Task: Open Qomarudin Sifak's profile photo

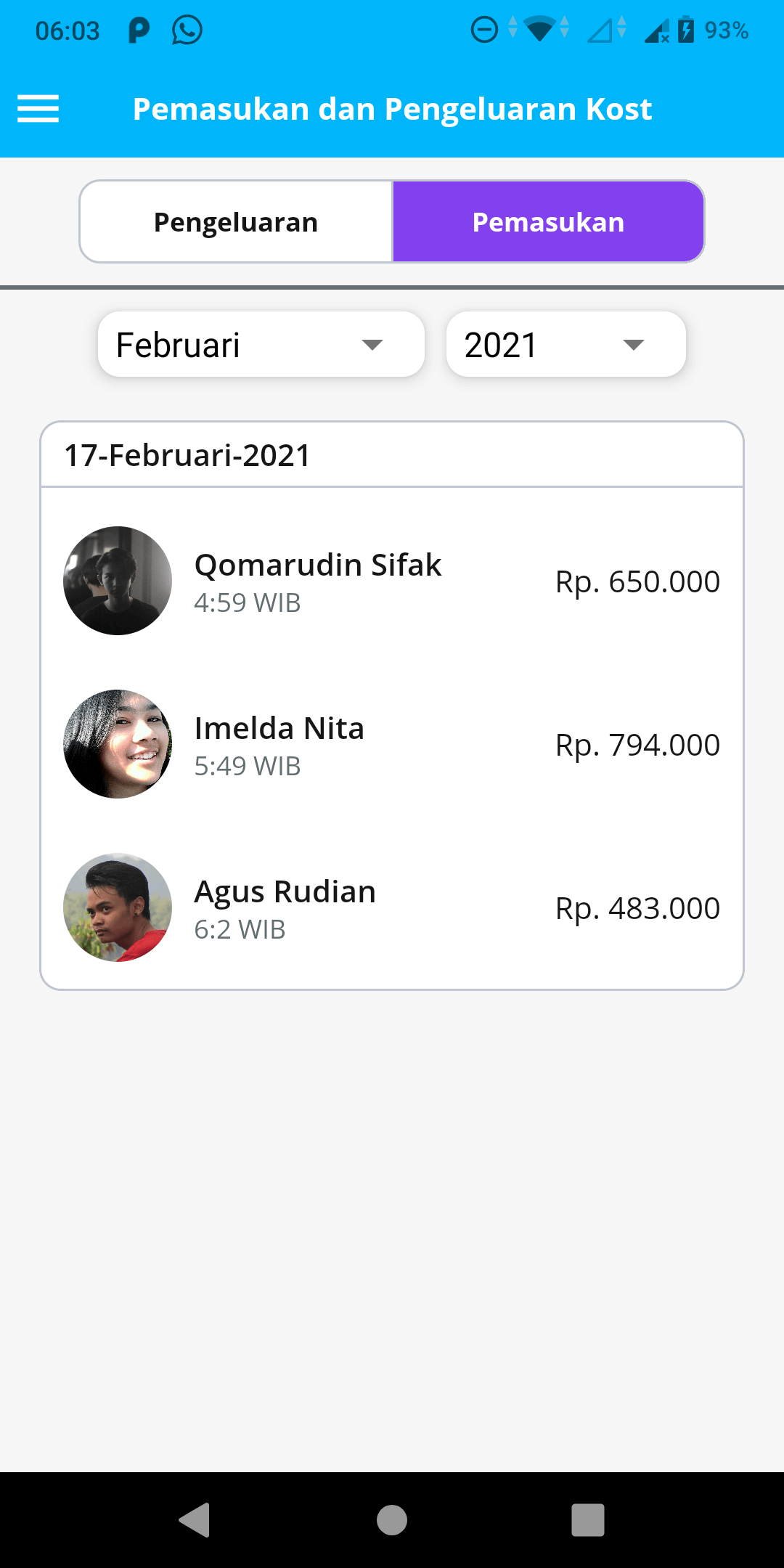Action: (118, 581)
